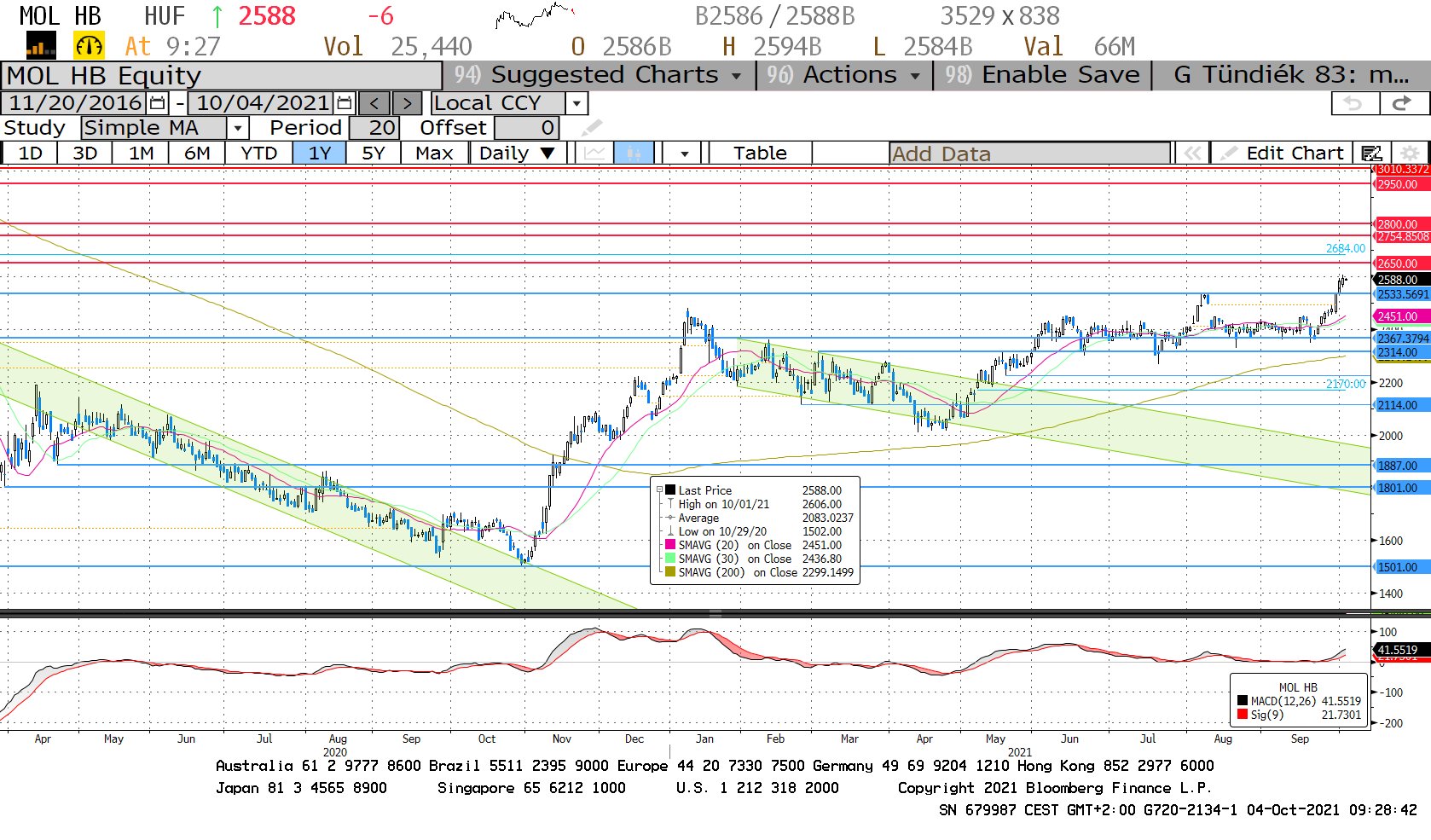Open the end date calendar picker
The height and width of the screenshot is (840, 1431).
tap(345, 103)
